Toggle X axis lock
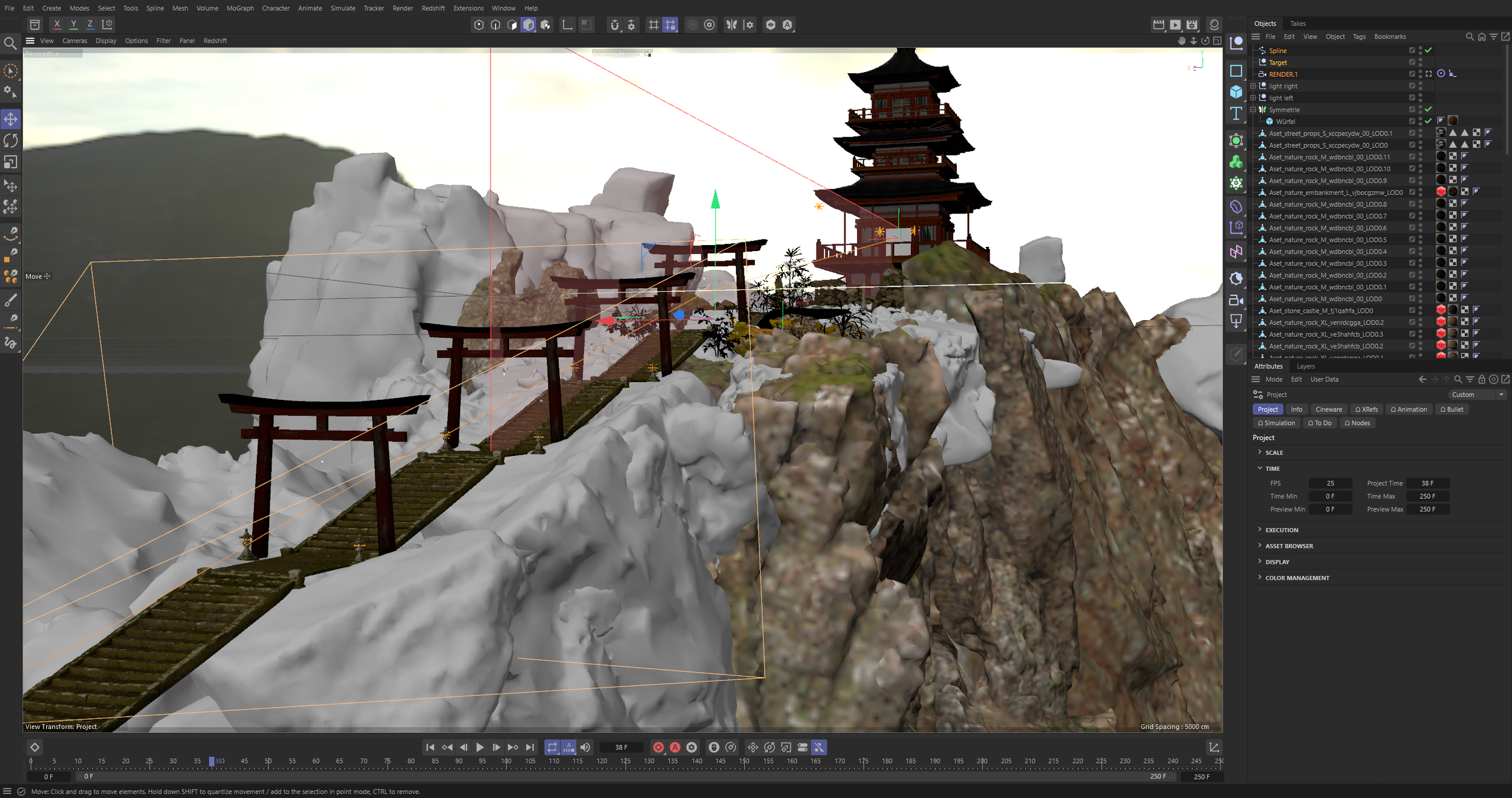1512x798 pixels. coord(57,24)
